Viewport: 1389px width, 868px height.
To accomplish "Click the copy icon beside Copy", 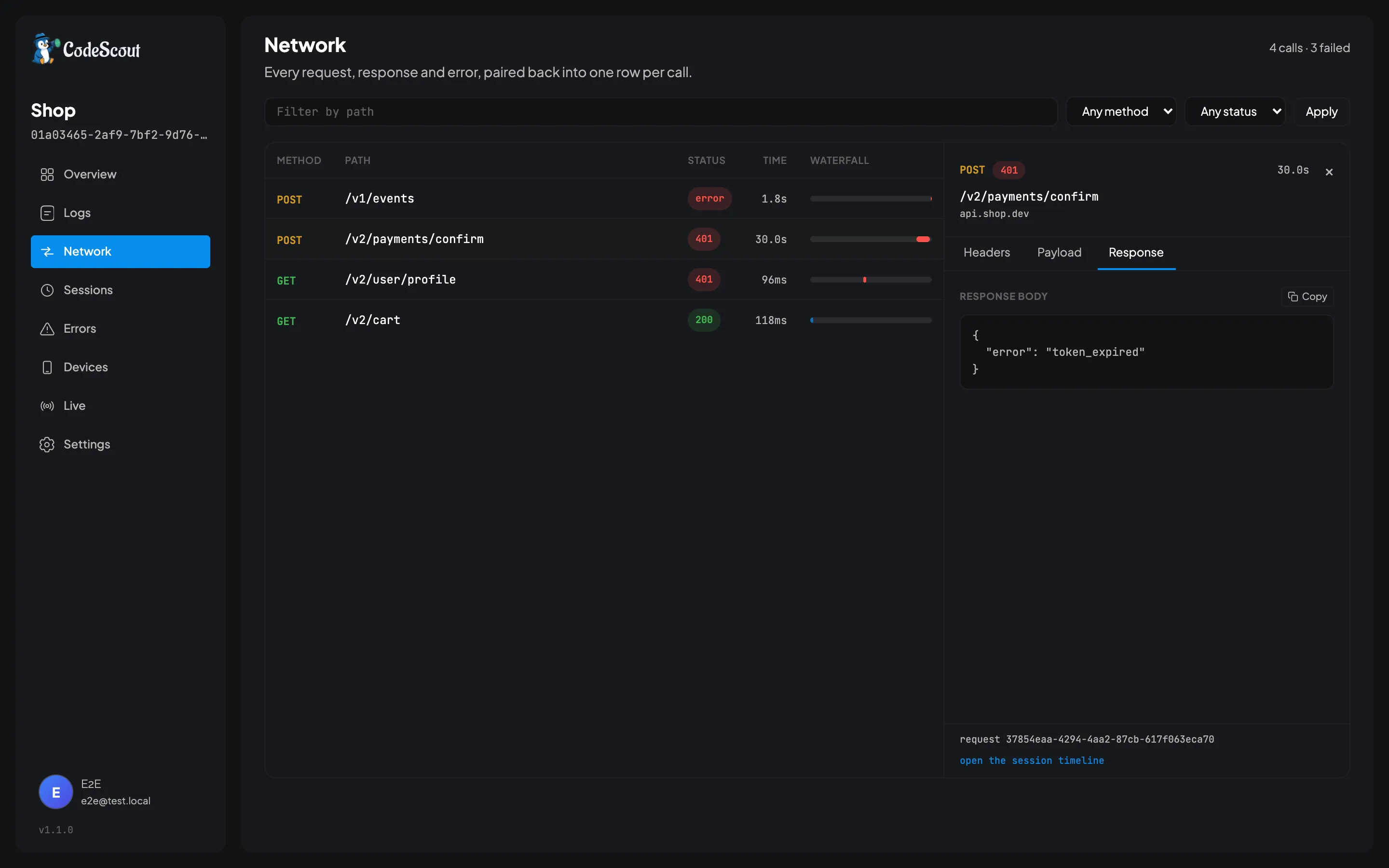I will [1293, 297].
